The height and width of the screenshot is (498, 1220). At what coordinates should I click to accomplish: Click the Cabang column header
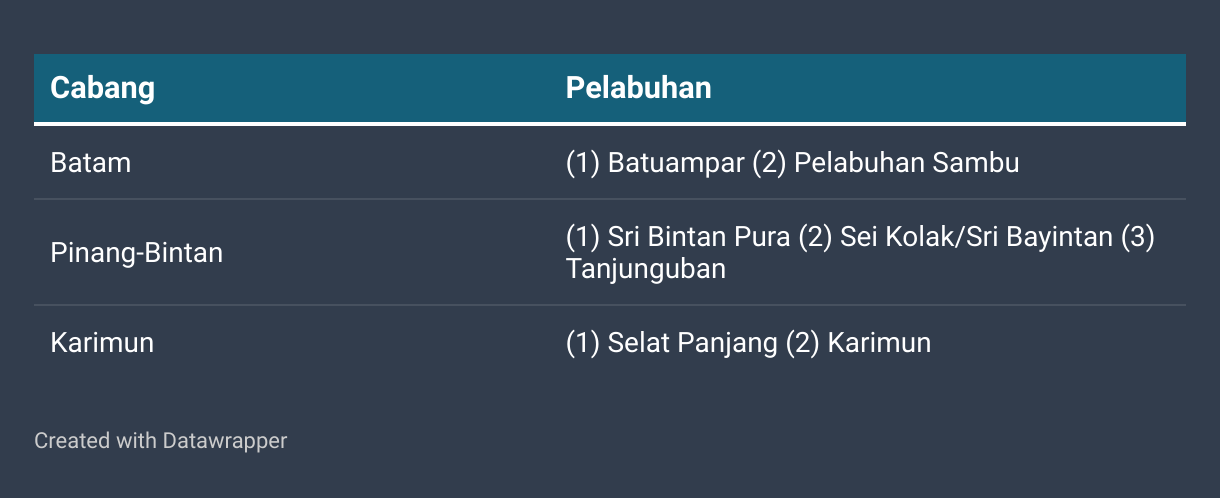[103, 88]
